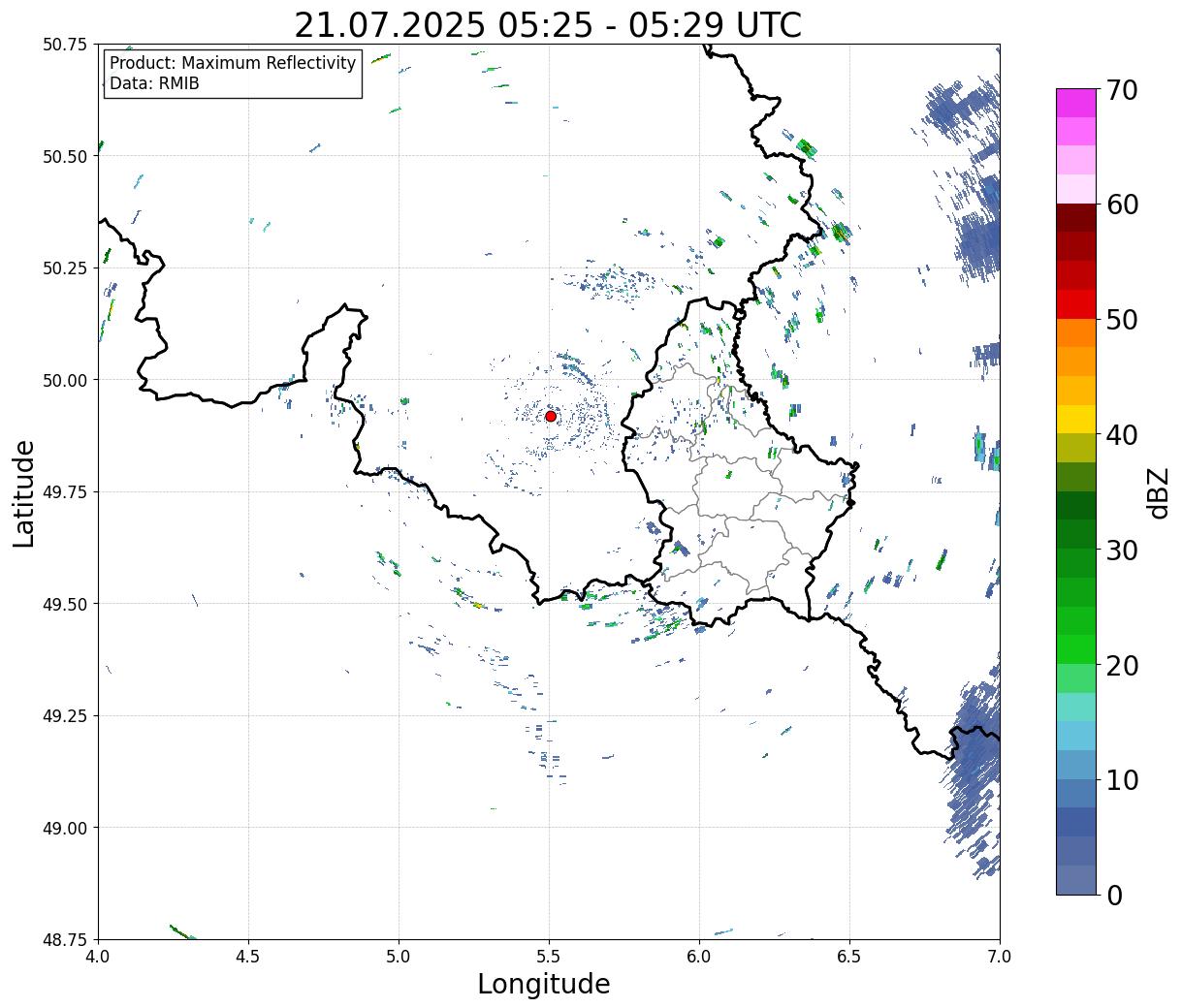The image size is (1182, 1008).
Task: Click the colorbar tick label "70"
Action: (1122, 90)
